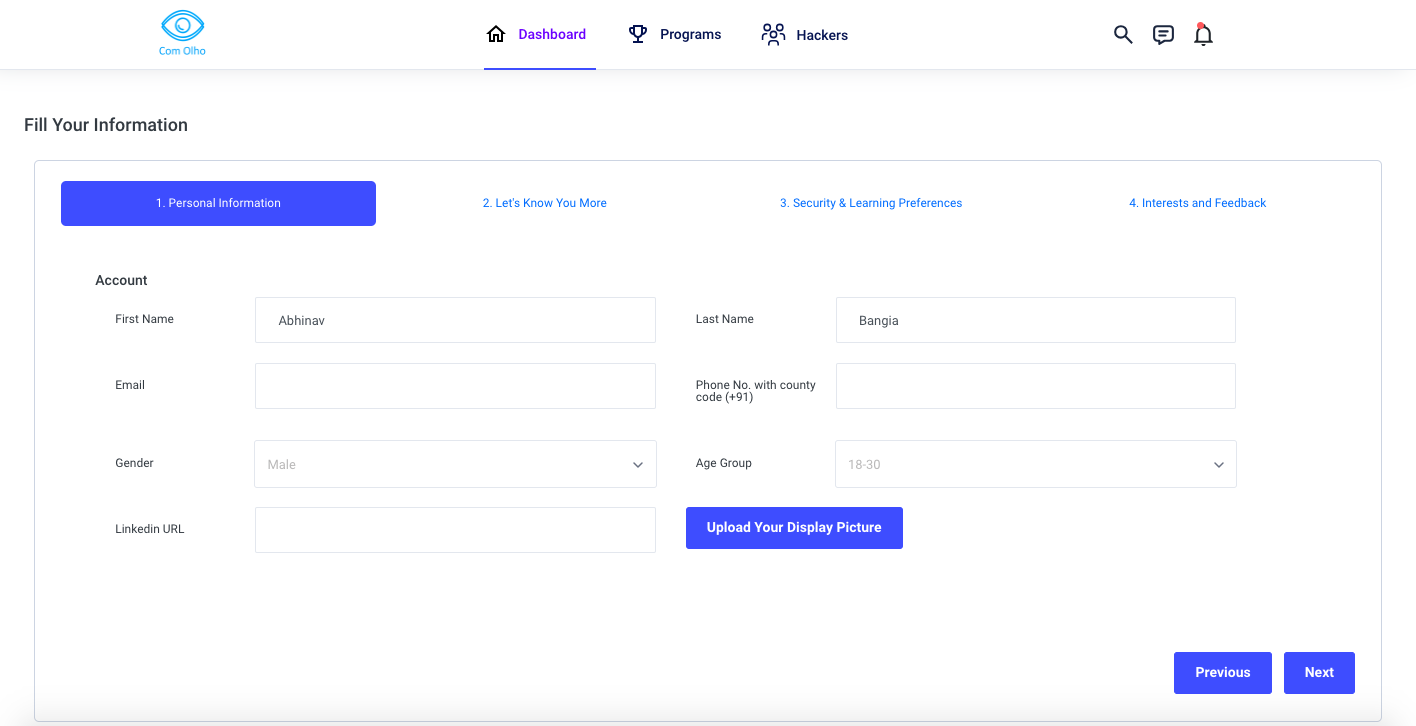This screenshot has height=726, width=1416.
Task: Focus the Last Name field
Action: point(1036,320)
